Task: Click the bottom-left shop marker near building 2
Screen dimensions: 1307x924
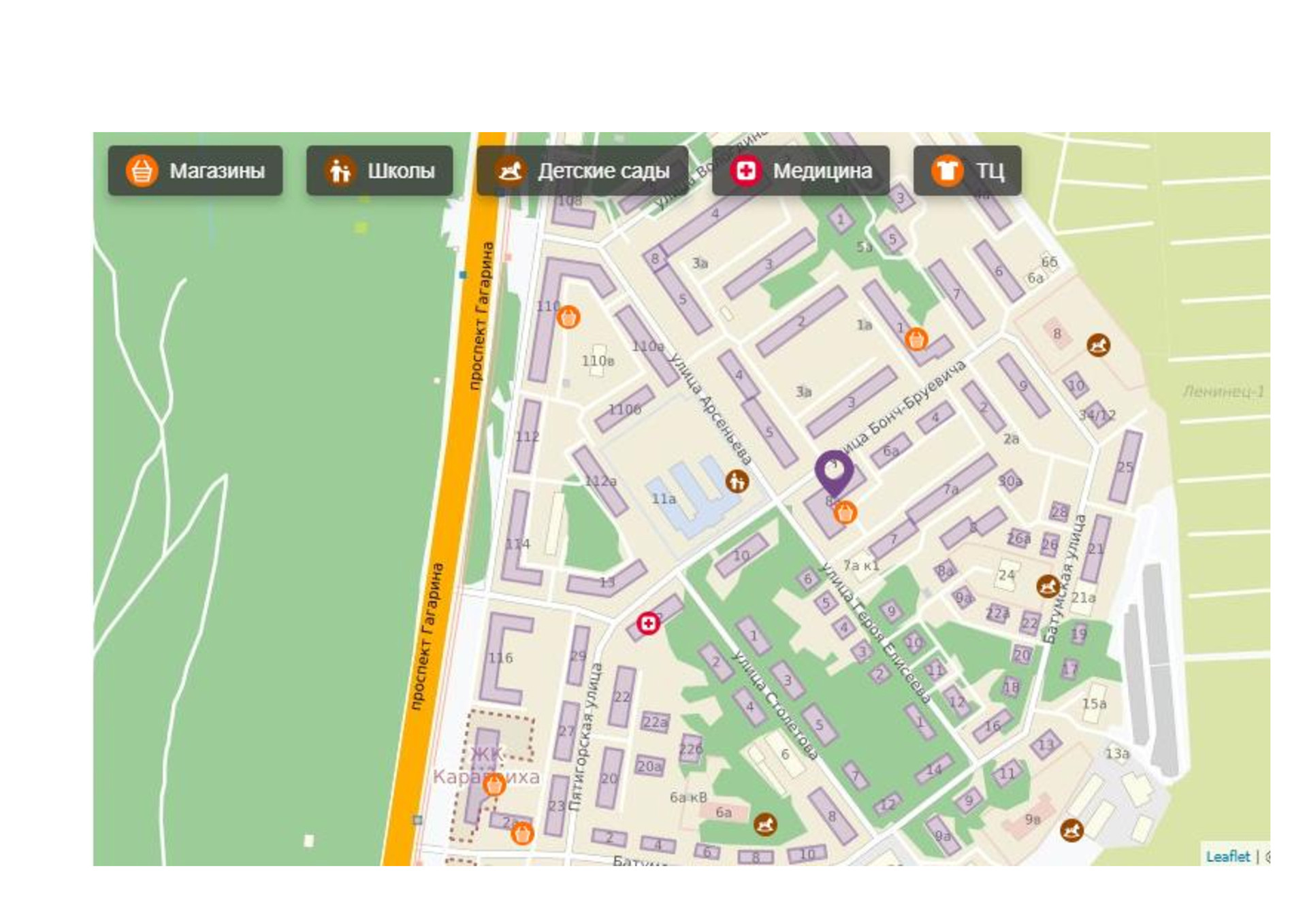Action: coord(522,833)
